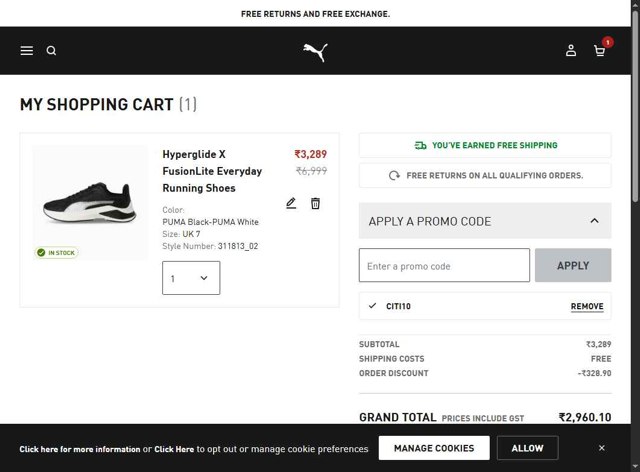
Task: Open the user account icon
Action: click(x=571, y=51)
